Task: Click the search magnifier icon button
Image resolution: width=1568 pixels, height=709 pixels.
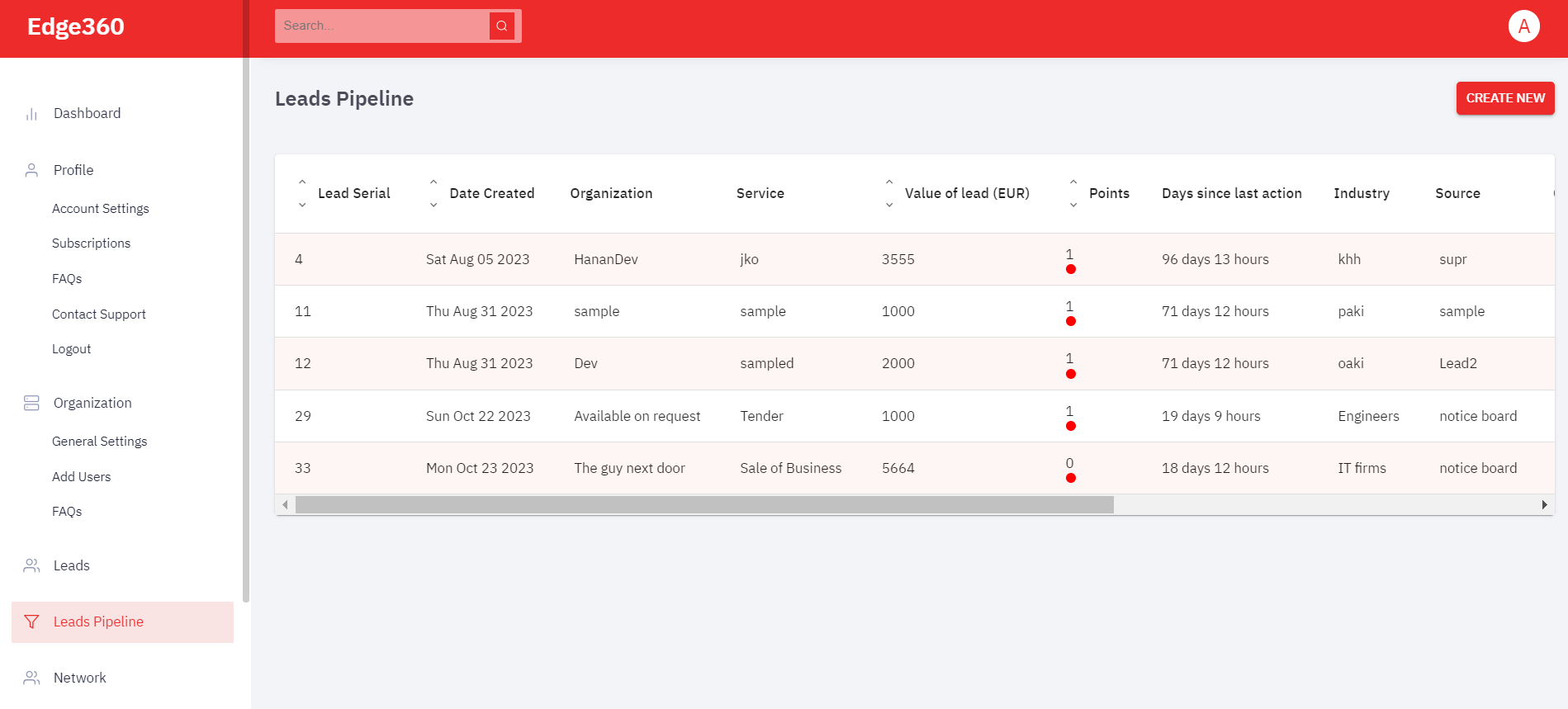Action: tap(501, 26)
